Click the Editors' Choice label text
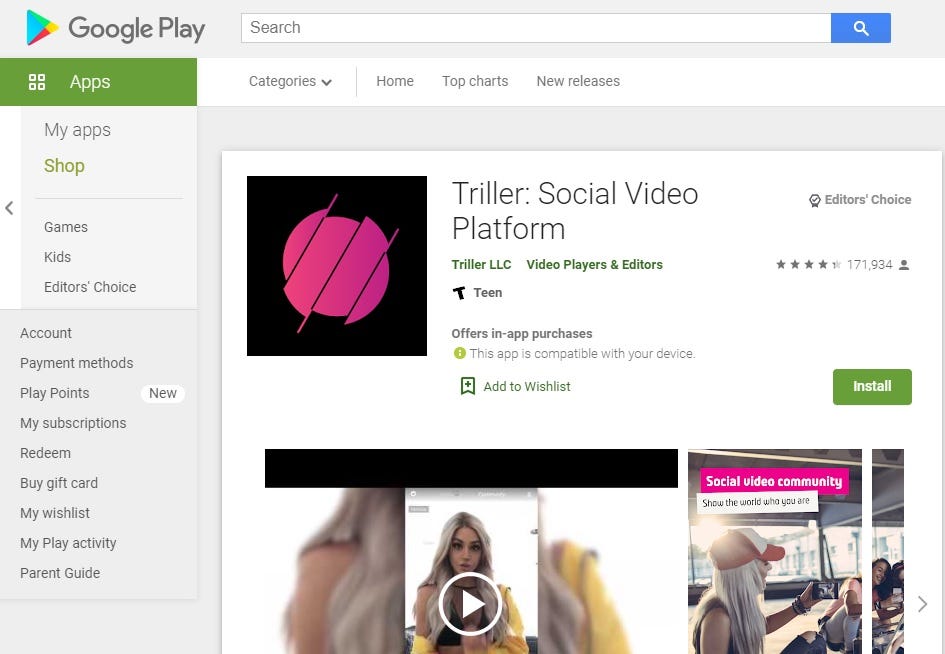945x654 pixels. (868, 200)
